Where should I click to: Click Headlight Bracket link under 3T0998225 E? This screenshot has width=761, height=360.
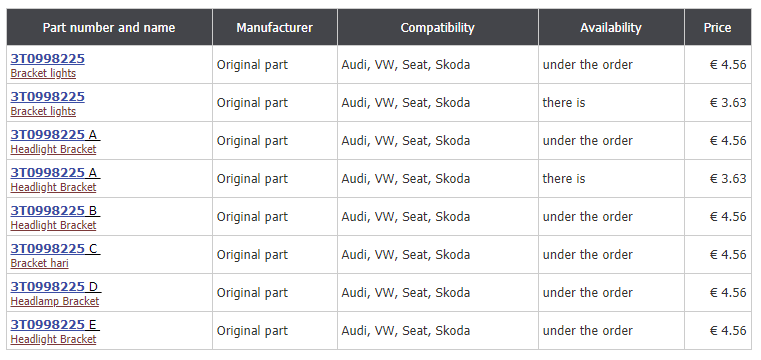[x=53, y=339]
